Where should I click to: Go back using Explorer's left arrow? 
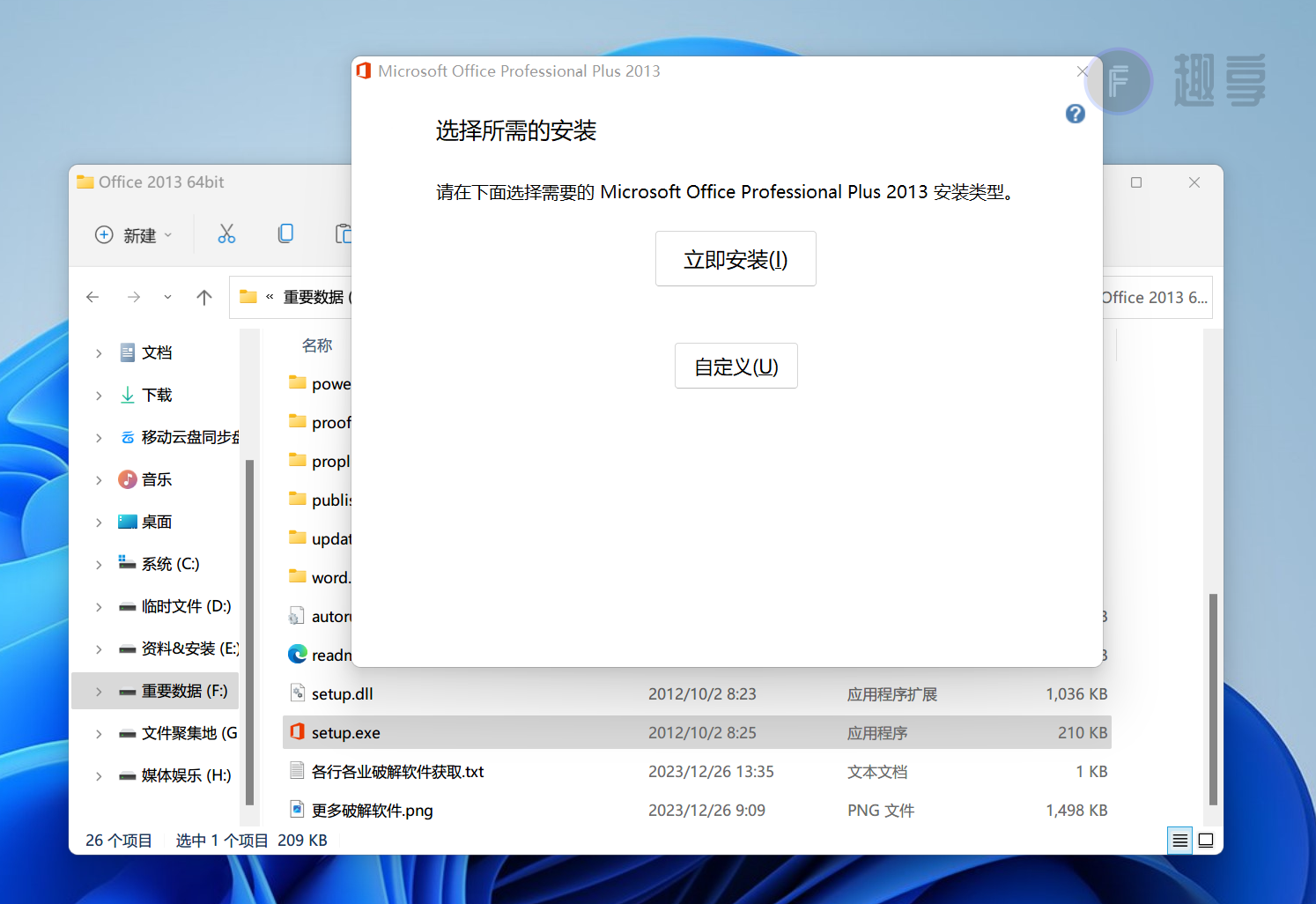[92, 297]
